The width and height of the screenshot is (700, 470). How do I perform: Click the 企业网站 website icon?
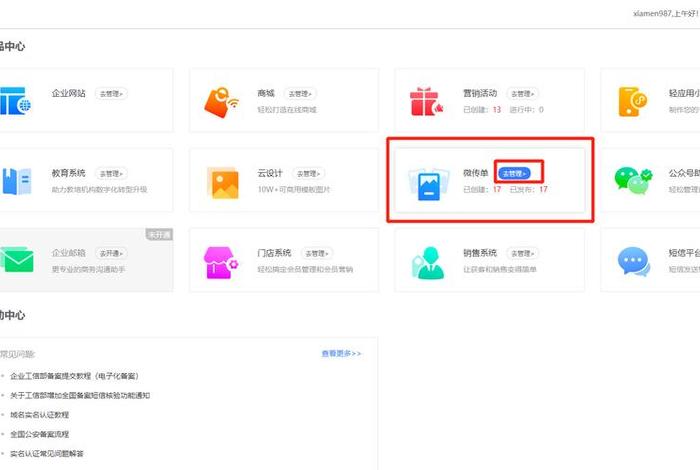15,101
